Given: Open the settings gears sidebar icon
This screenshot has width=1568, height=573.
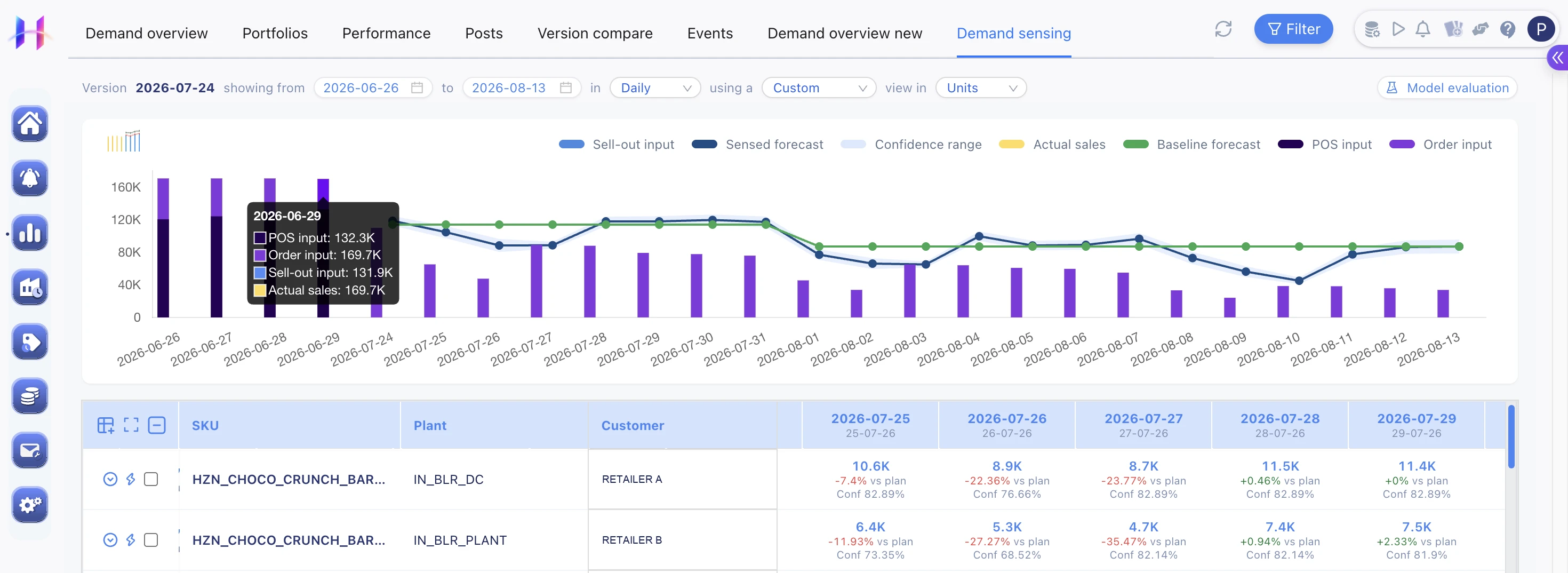Looking at the screenshot, I should click(x=30, y=505).
